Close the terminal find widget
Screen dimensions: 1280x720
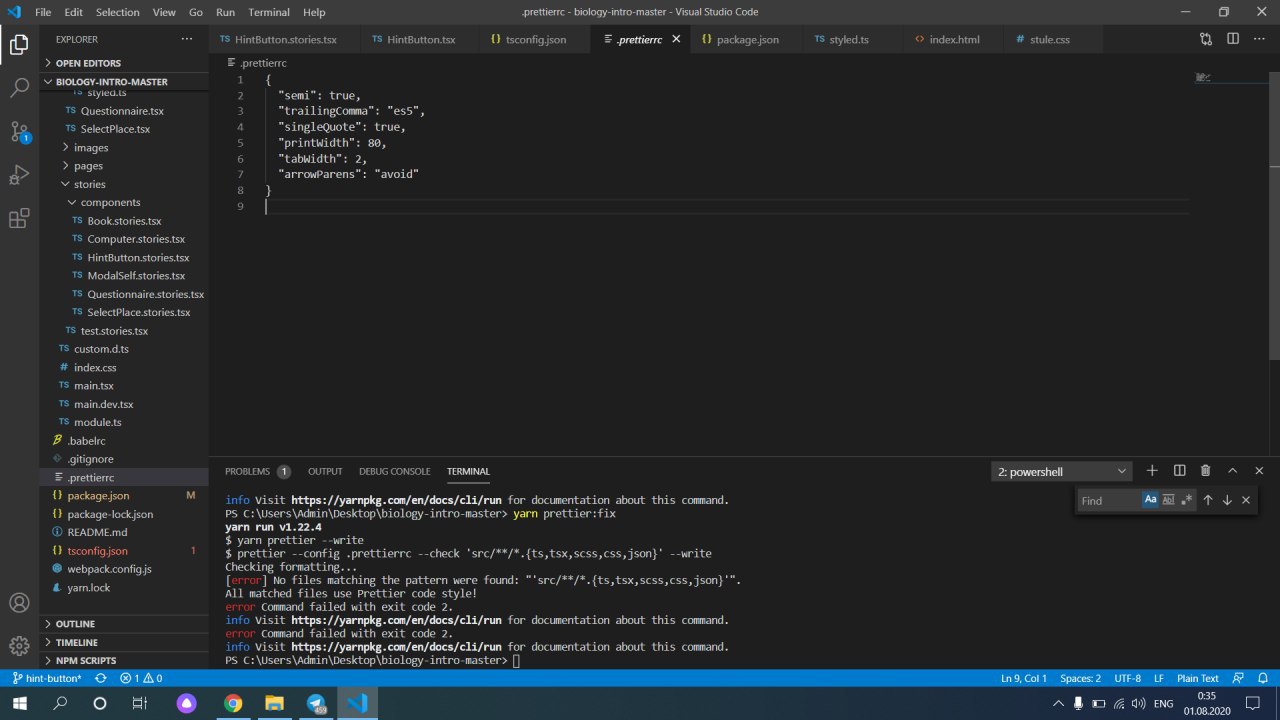coord(1246,500)
